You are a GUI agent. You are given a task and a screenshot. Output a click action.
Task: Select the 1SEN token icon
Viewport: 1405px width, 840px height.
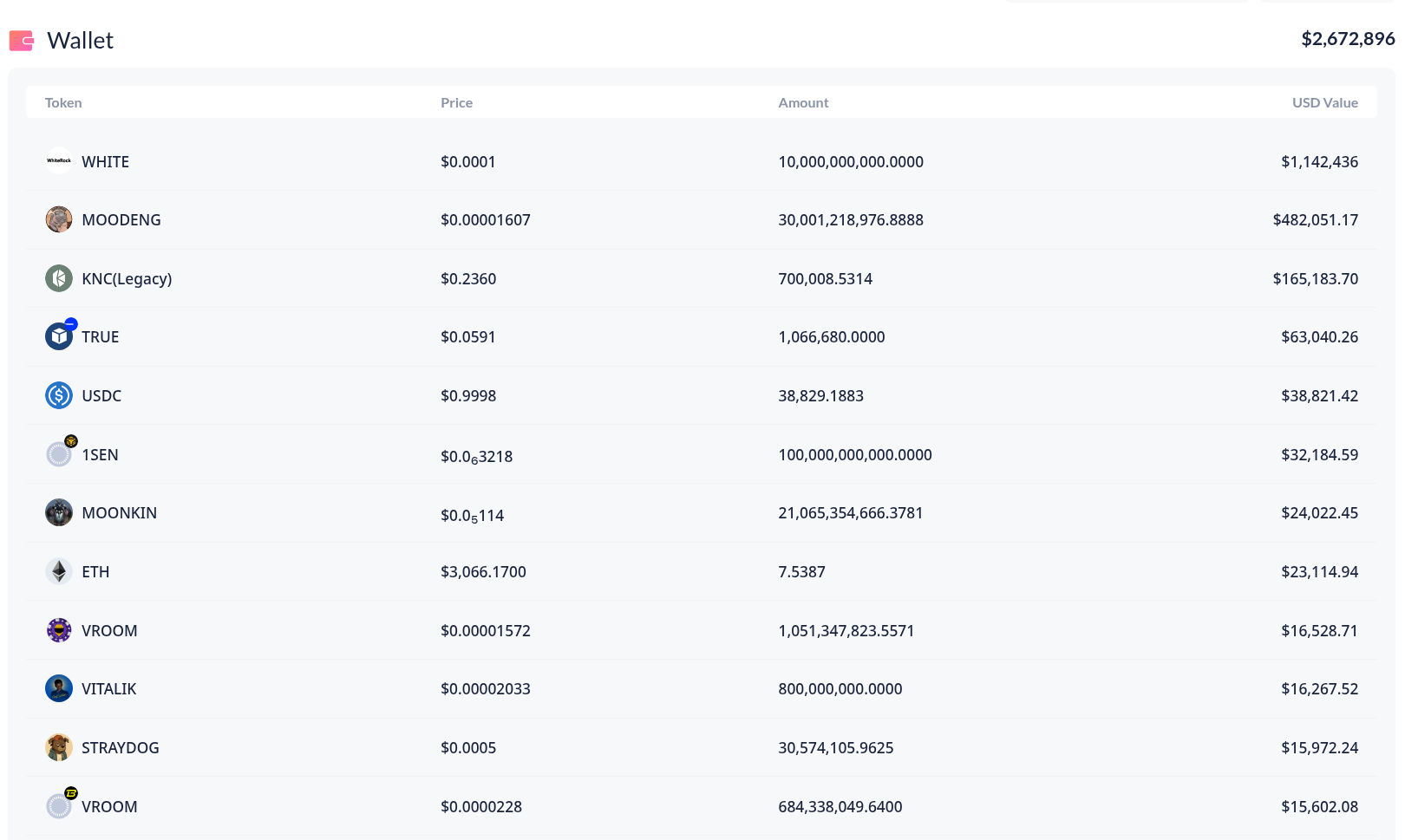58,453
